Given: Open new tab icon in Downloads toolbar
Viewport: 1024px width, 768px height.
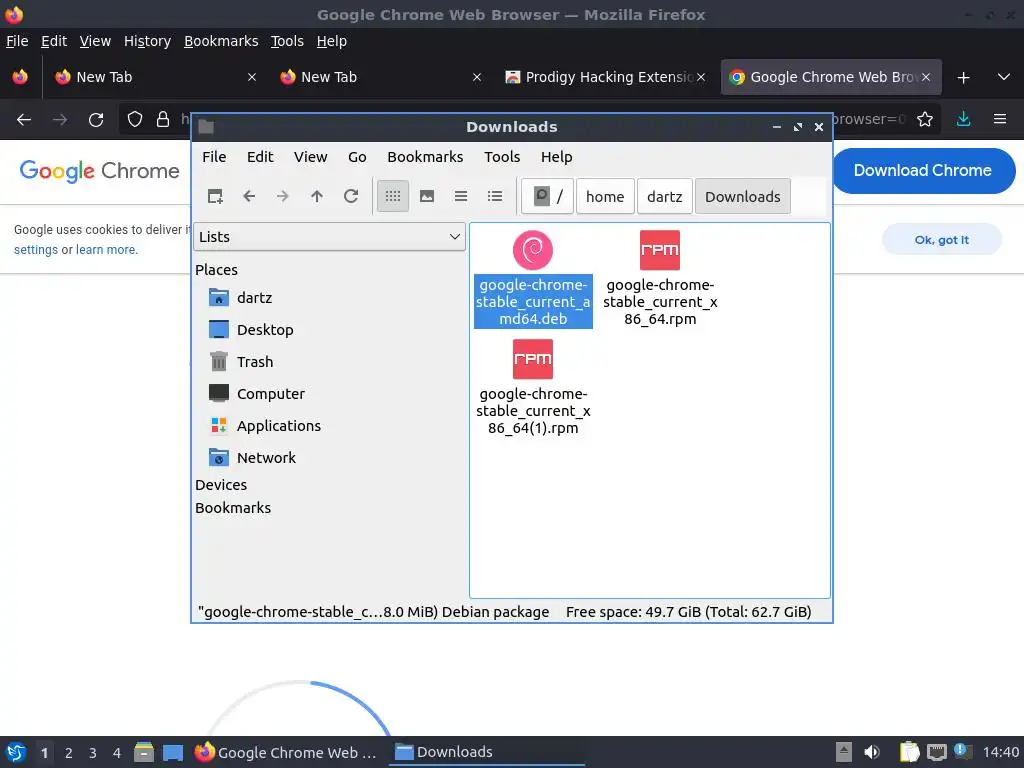Looking at the screenshot, I should coord(215,196).
